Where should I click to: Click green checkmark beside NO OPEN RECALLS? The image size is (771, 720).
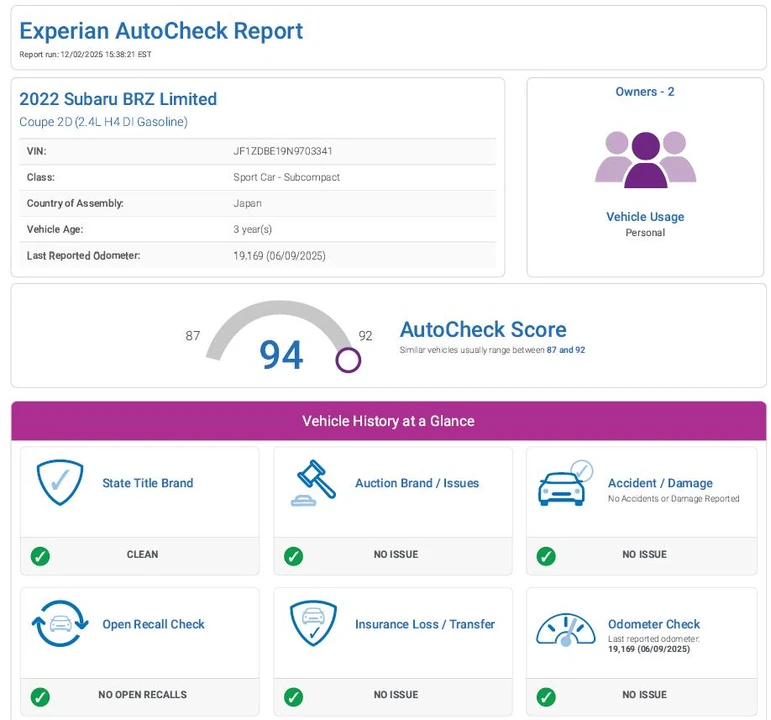40,696
